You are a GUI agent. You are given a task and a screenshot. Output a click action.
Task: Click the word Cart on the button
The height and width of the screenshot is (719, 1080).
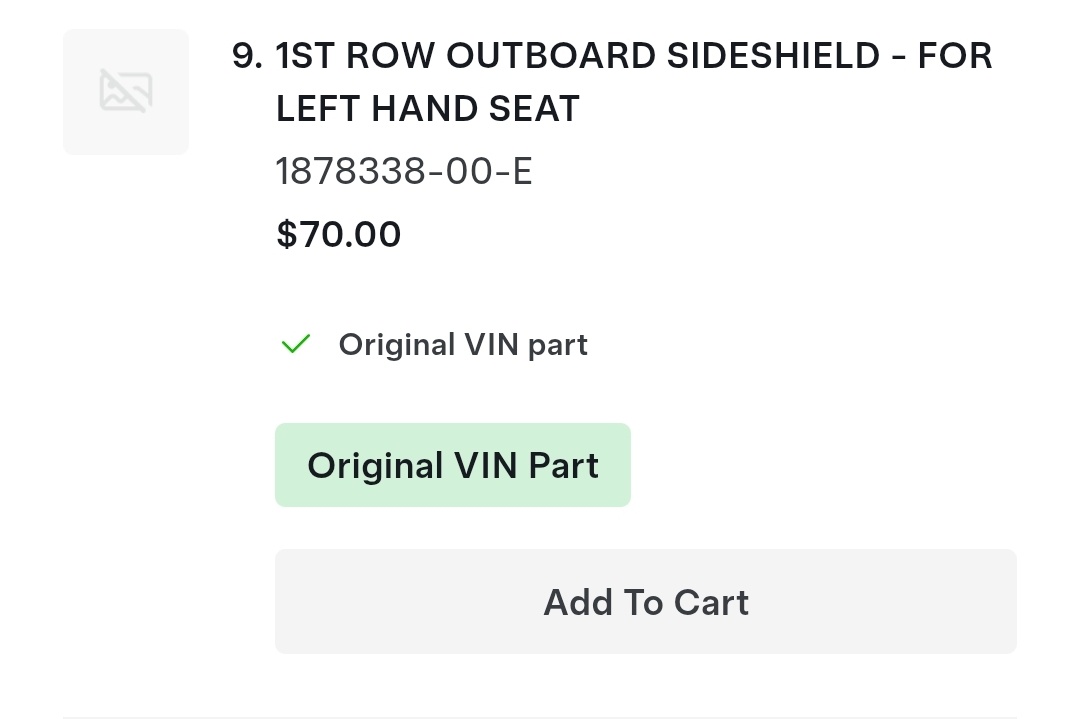[x=711, y=602]
